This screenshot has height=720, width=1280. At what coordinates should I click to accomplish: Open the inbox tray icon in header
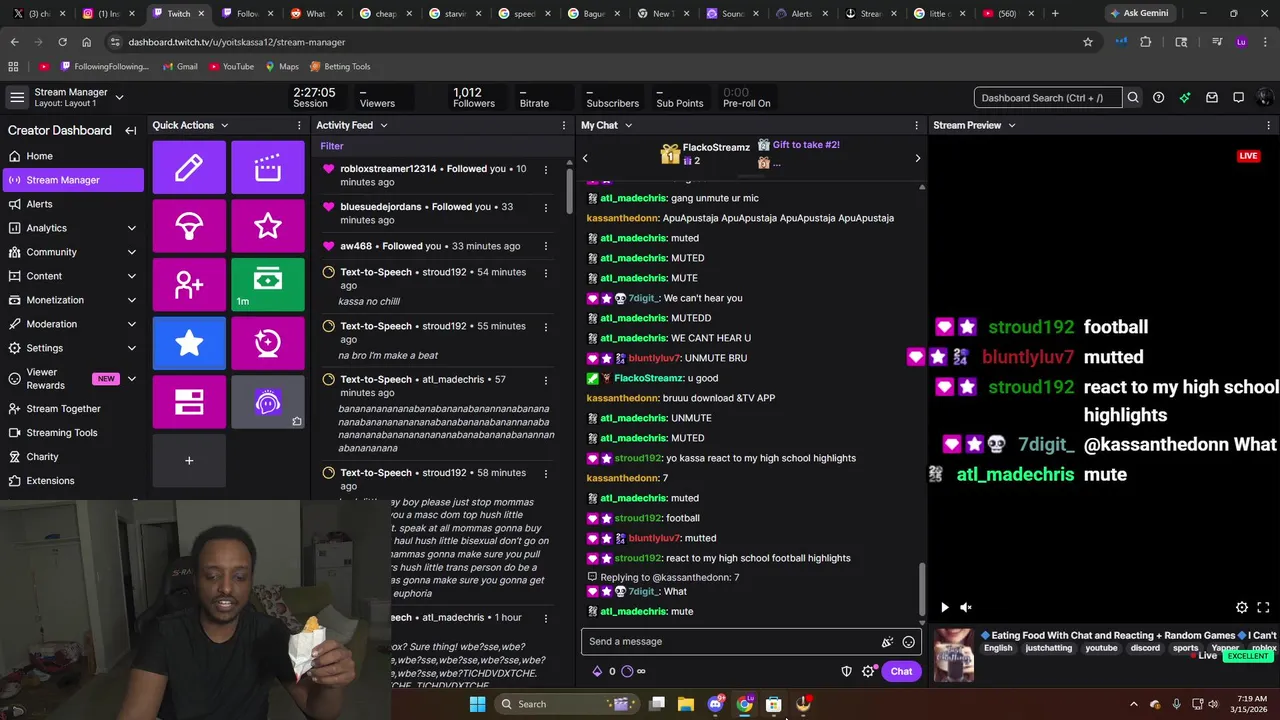pos(1212,98)
